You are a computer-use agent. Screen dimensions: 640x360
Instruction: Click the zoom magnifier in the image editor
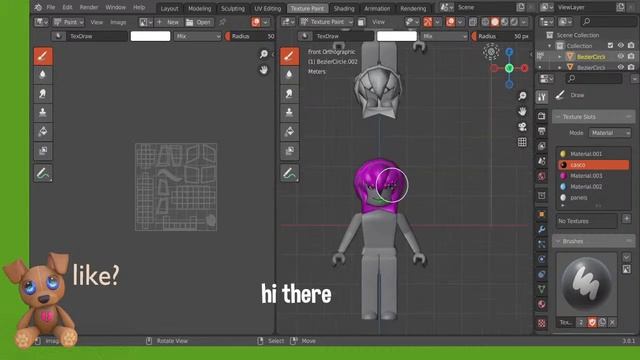point(264,54)
